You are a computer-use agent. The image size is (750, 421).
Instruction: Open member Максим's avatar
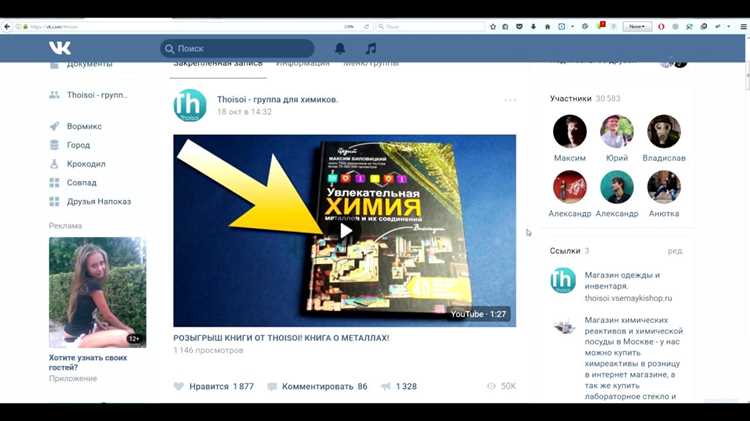pos(570,131)
